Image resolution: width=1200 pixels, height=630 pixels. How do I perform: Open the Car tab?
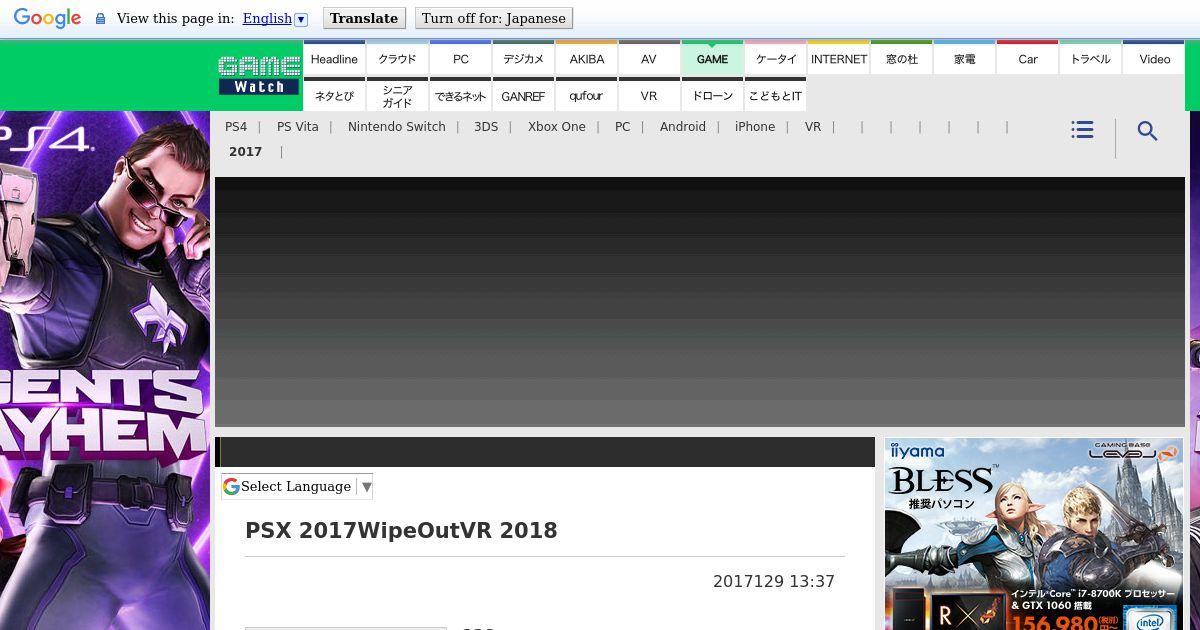1028,58
